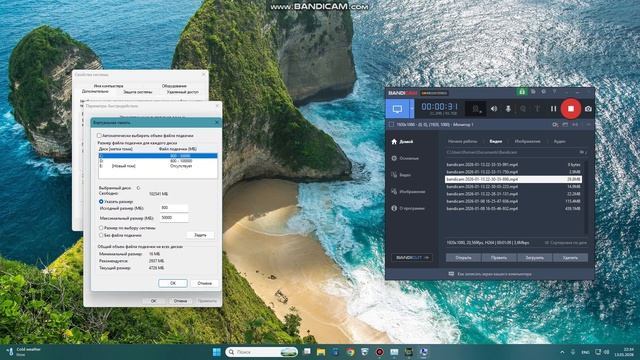Select the last video file sized 439.1MB

pyautogui.click(x=513, y=209)
